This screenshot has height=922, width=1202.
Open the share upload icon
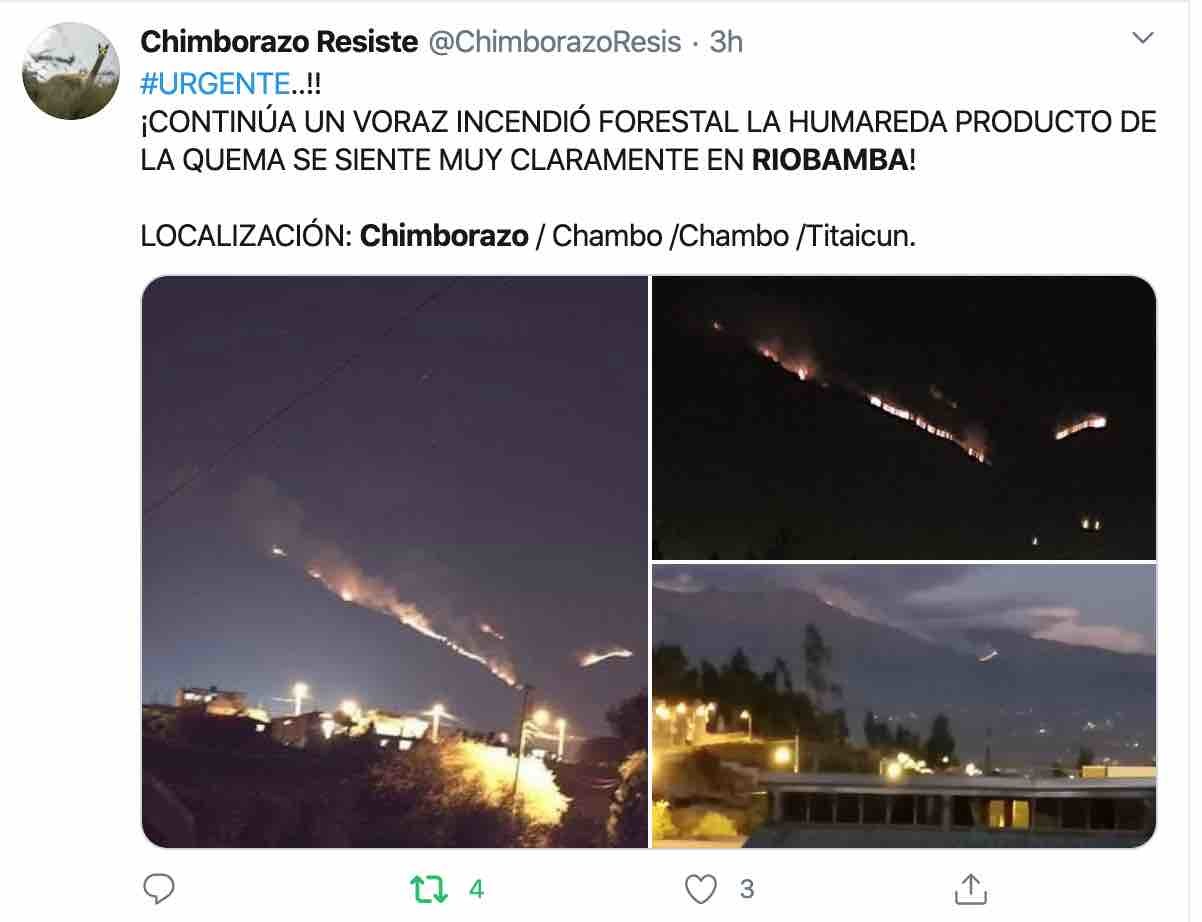(x=970, y=888)
